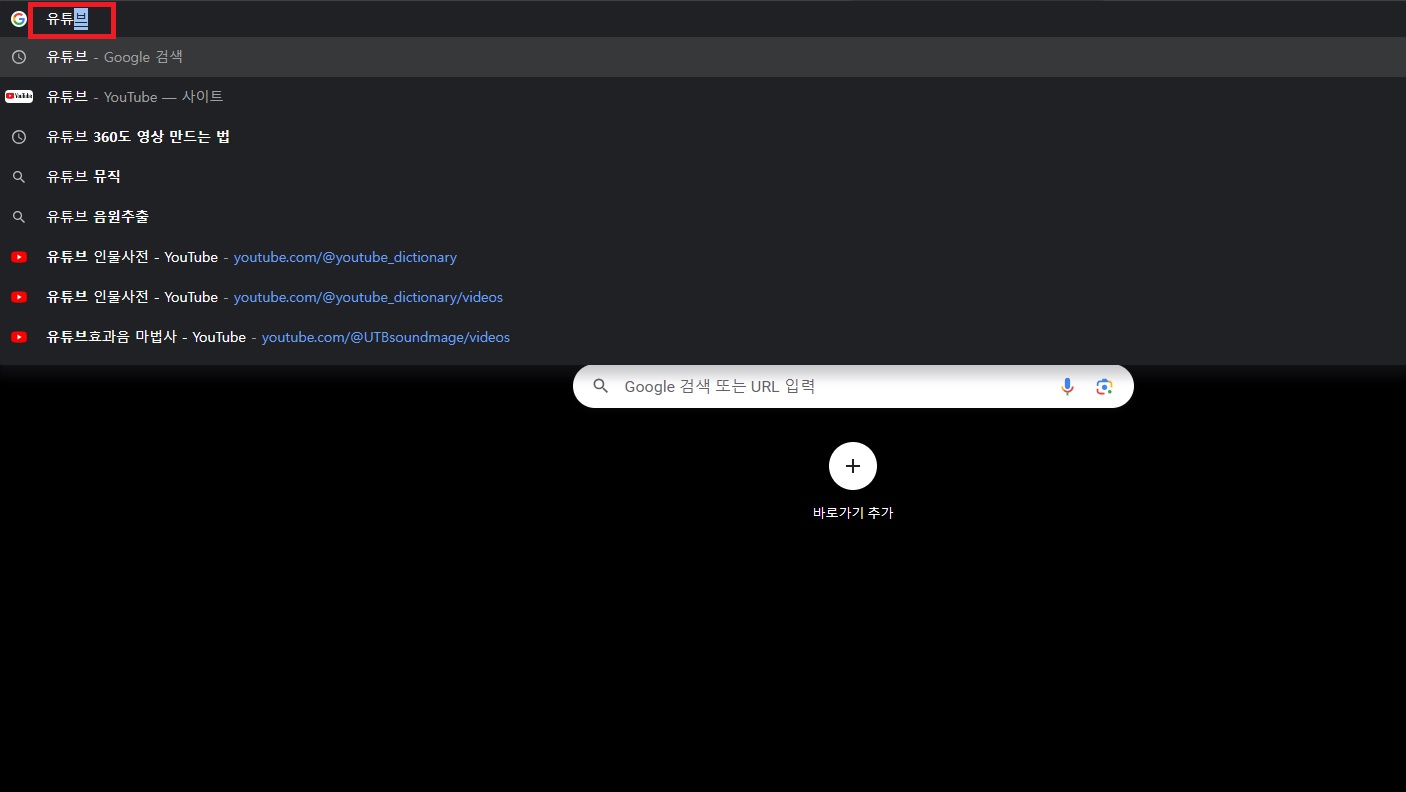
Task: Choose the 유튜브 음원추출 suggestion
Action: pyautogui.click(x=703, y=217)
